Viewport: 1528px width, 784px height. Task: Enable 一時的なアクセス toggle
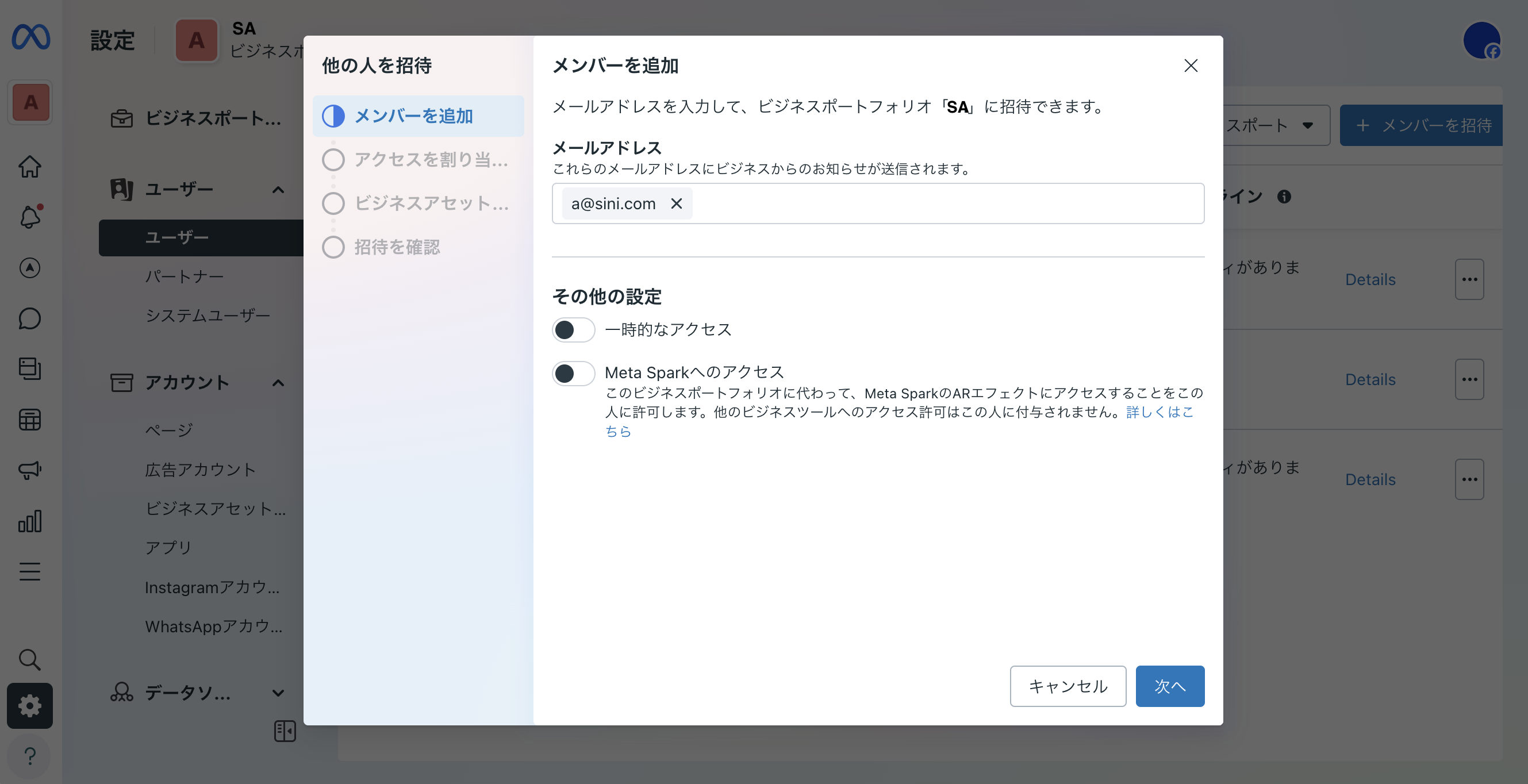[573, 330]
